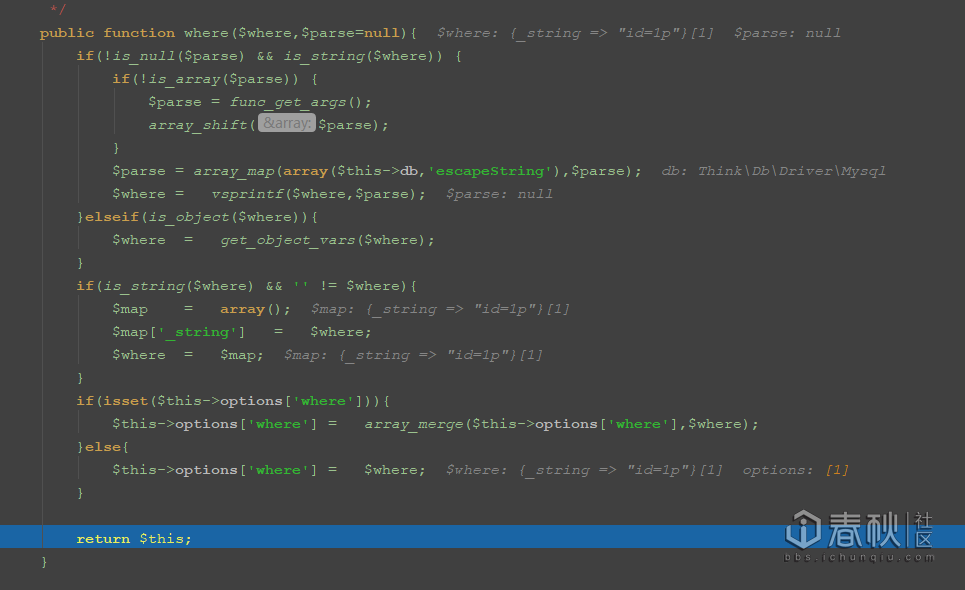The height and width of the screenshot is (590, 965).
Task: Click the '$parse=null' default parameter
Action: [x=350, y=33]
